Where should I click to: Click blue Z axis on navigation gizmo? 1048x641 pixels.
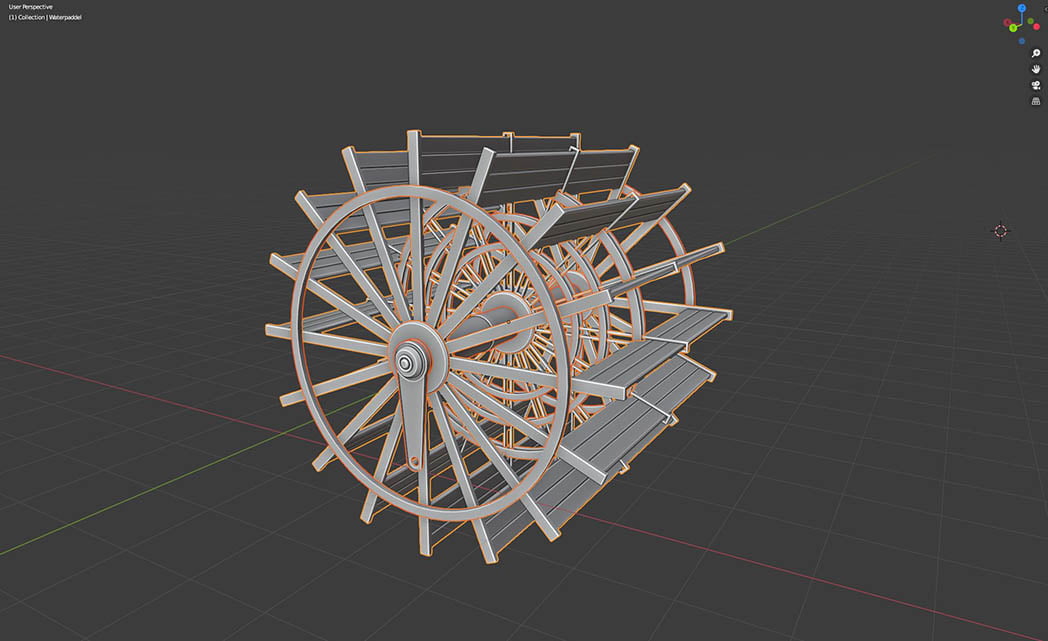pyautogui.click(x=1021, y=8)
